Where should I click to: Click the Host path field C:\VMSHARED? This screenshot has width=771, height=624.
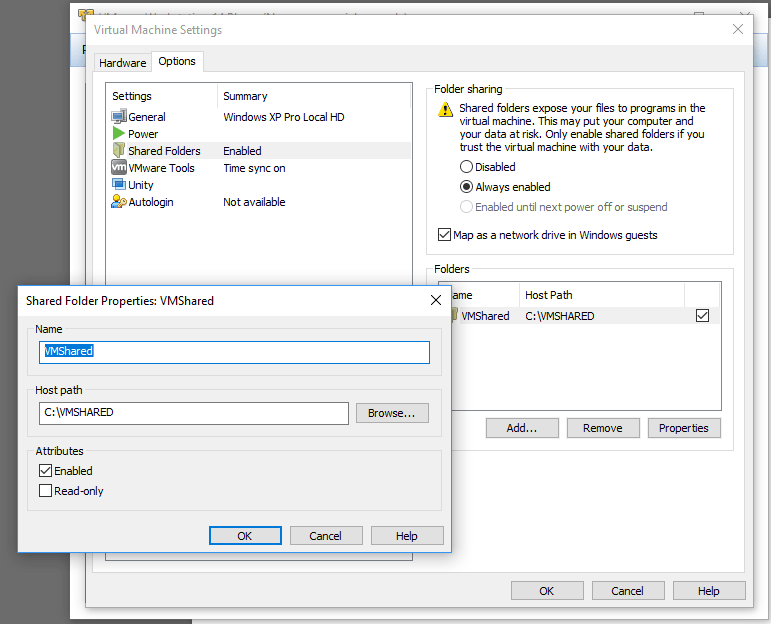coord(194,413)
